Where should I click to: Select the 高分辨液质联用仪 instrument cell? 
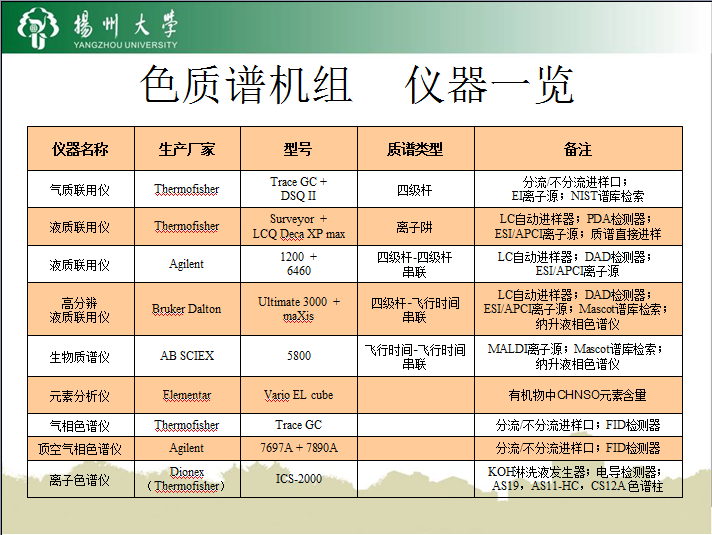pyautogui.click(x=80, y=309)
